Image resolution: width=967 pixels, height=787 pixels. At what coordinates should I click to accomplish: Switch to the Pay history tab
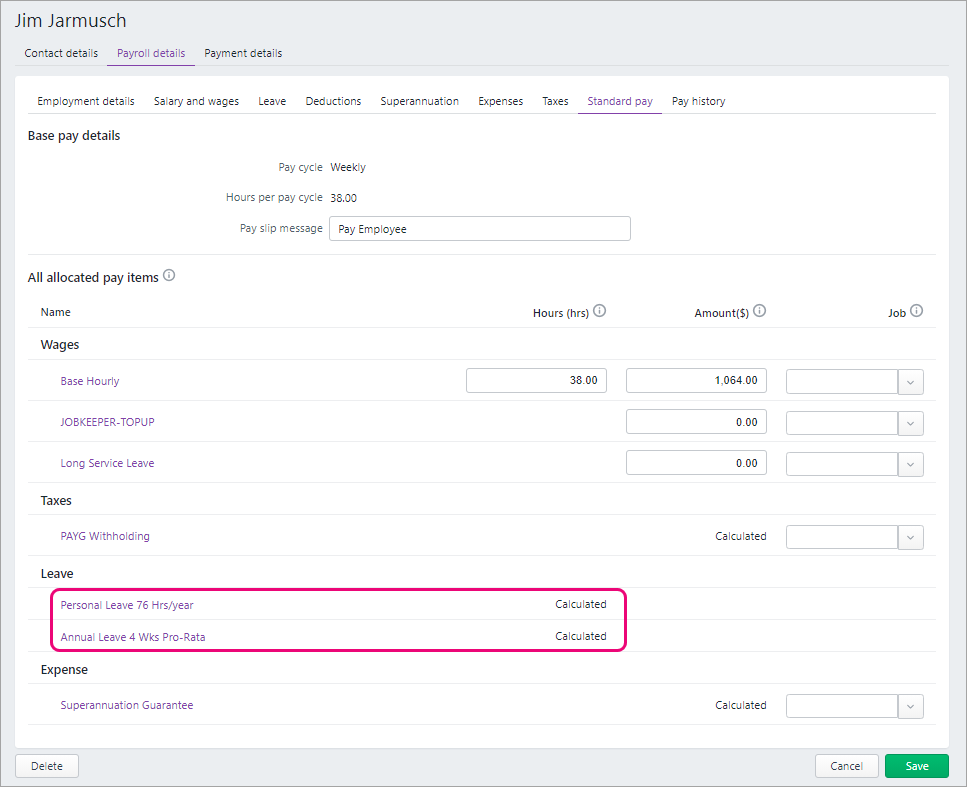[698, 101]
